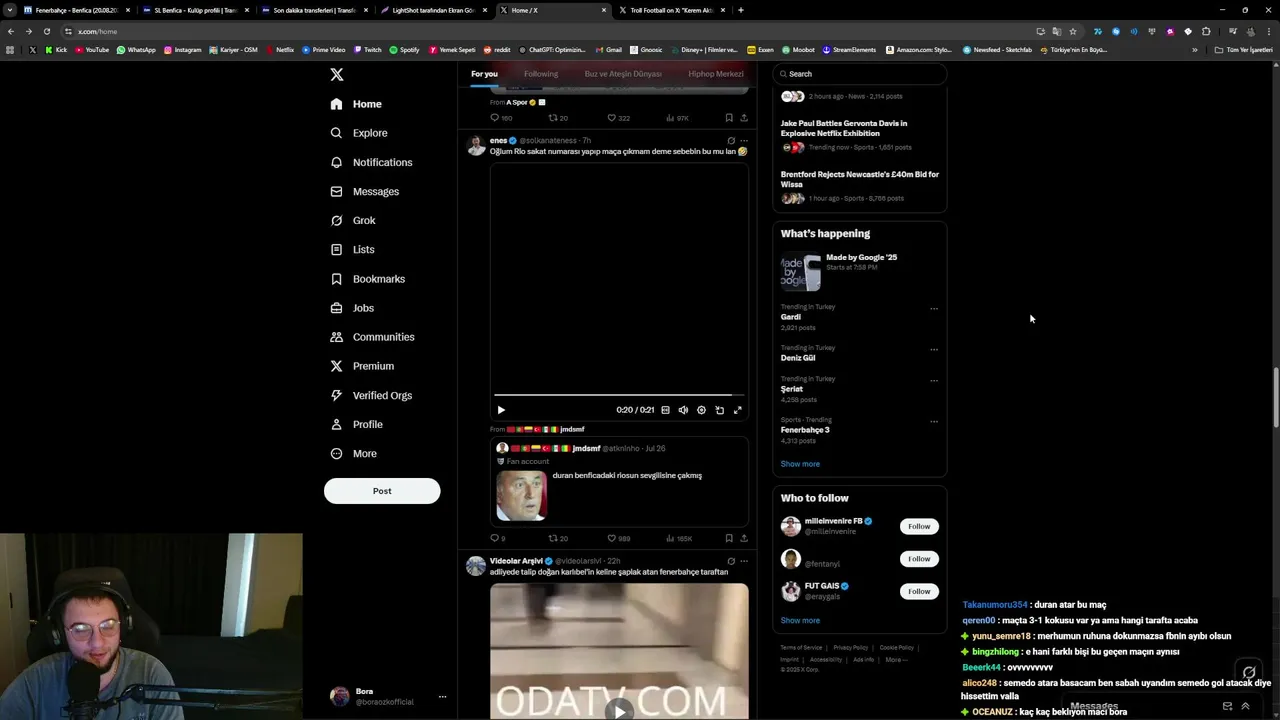The width and height of the screenshot is (1280, 720).
Task: Click the Post button
Action: [x=382, y=491]
